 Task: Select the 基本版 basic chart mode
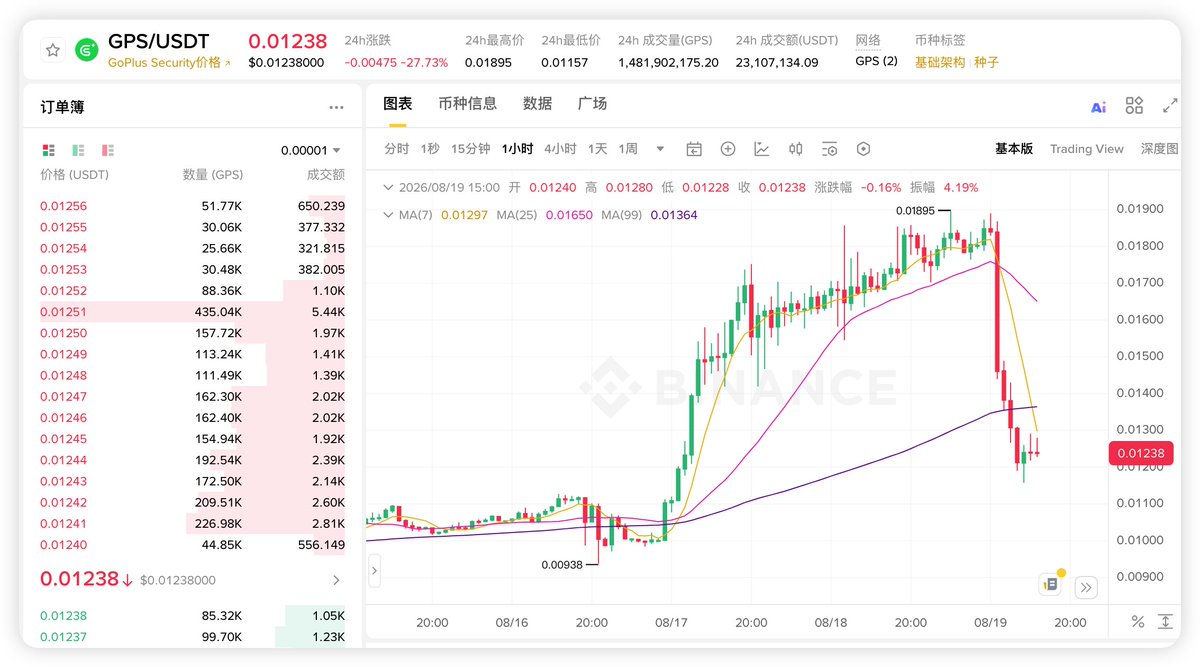click(x=1013, y=148)
